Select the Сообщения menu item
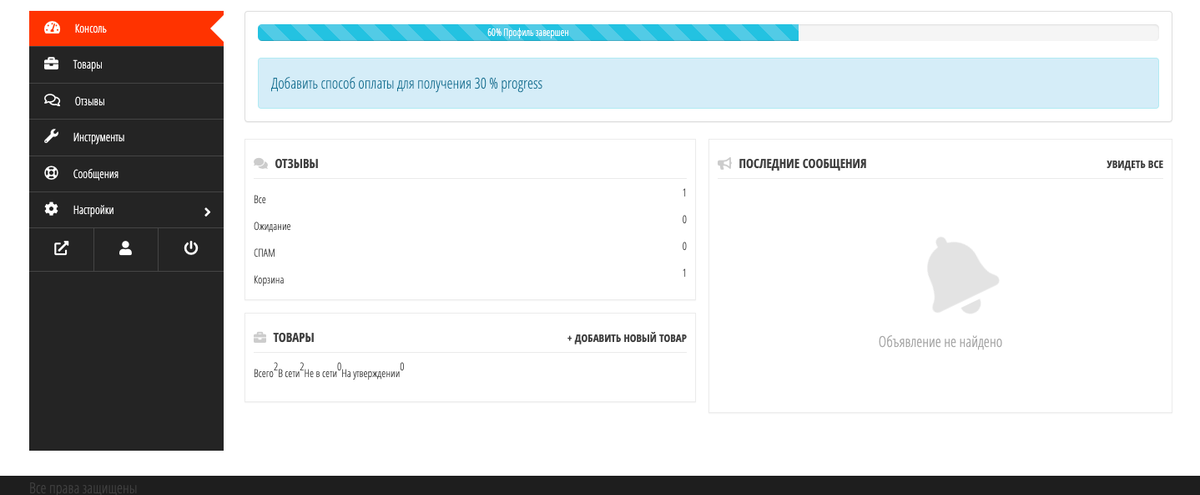Viewport: 1200px width, 495px height. point(126,173)
